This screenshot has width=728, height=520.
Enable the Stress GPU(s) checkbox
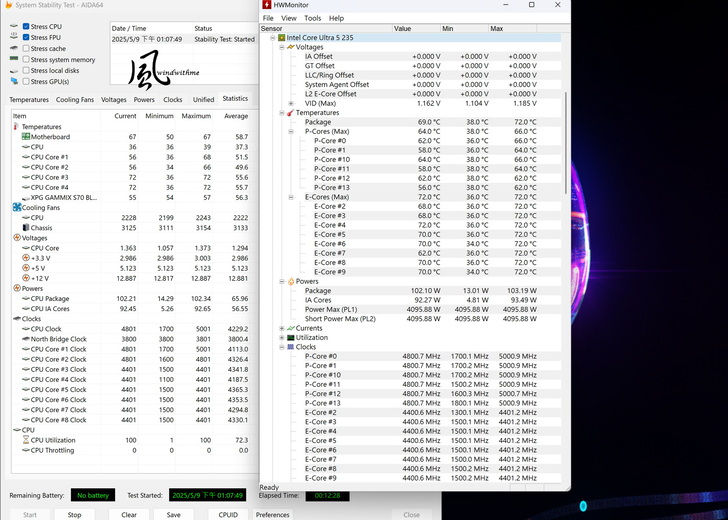pyautogui.click(x=26, y=81)
